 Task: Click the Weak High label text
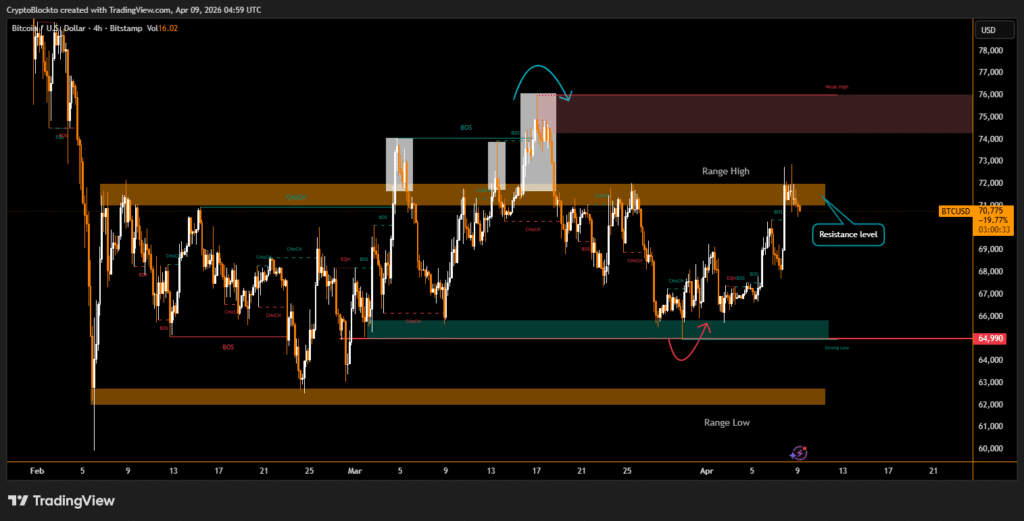(836, 88)
